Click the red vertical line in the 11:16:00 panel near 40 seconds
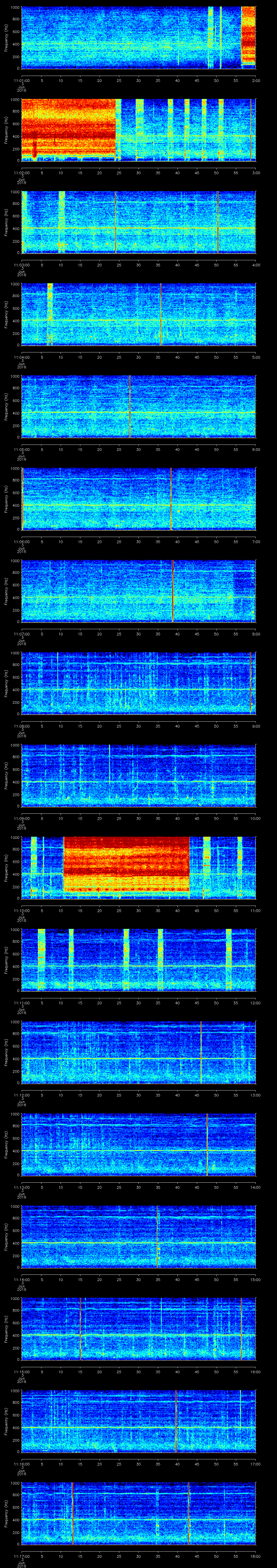Screen dimensions: 277x1568 pyautogui.click(x=176, y=1421)
